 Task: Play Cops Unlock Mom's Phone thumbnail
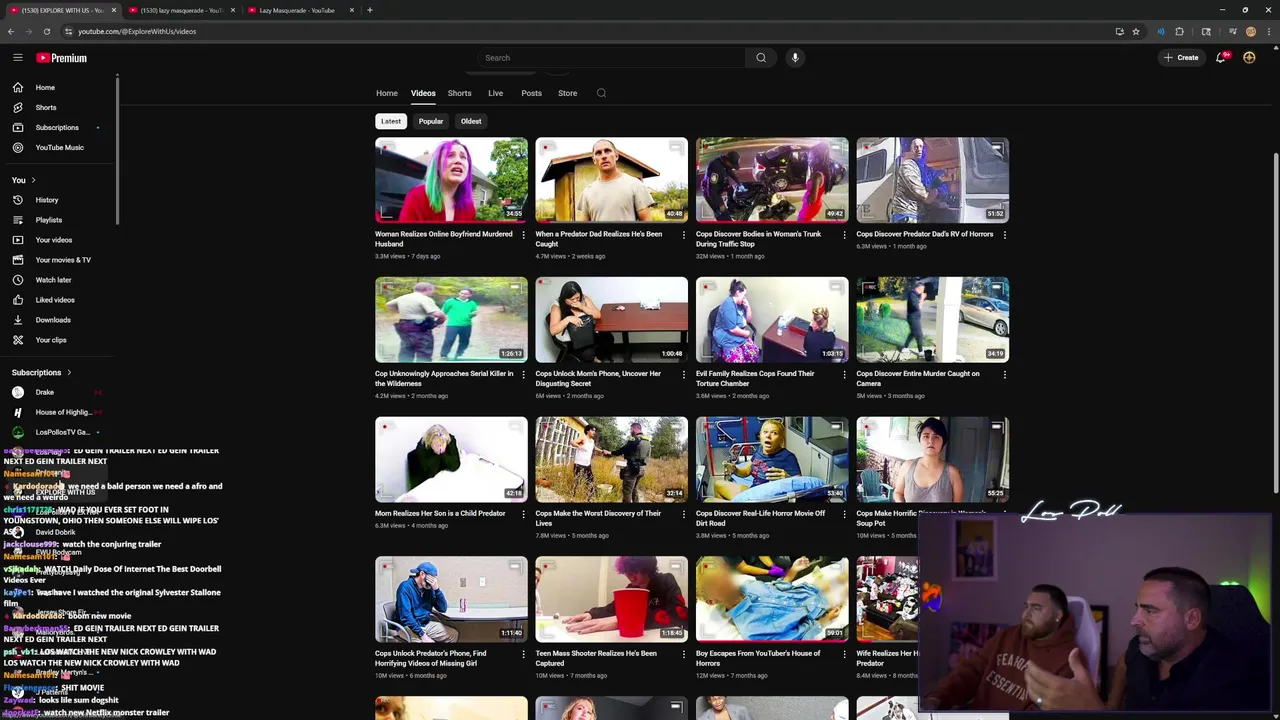[x=611, y=320]
